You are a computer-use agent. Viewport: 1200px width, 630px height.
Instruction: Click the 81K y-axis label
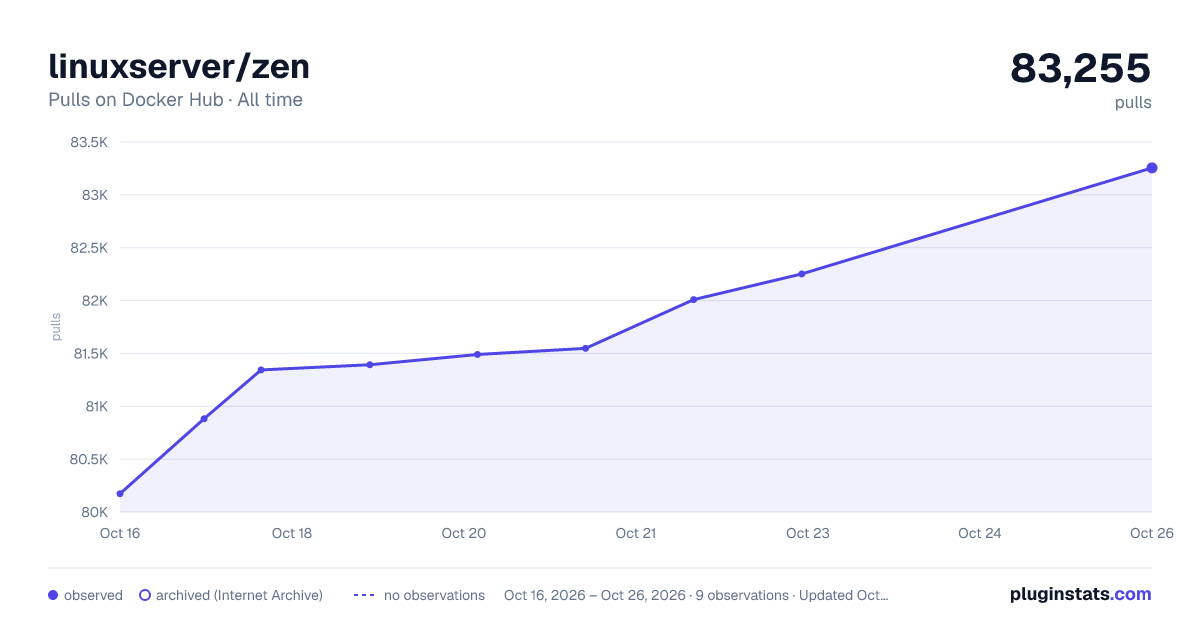coord(95,406)
